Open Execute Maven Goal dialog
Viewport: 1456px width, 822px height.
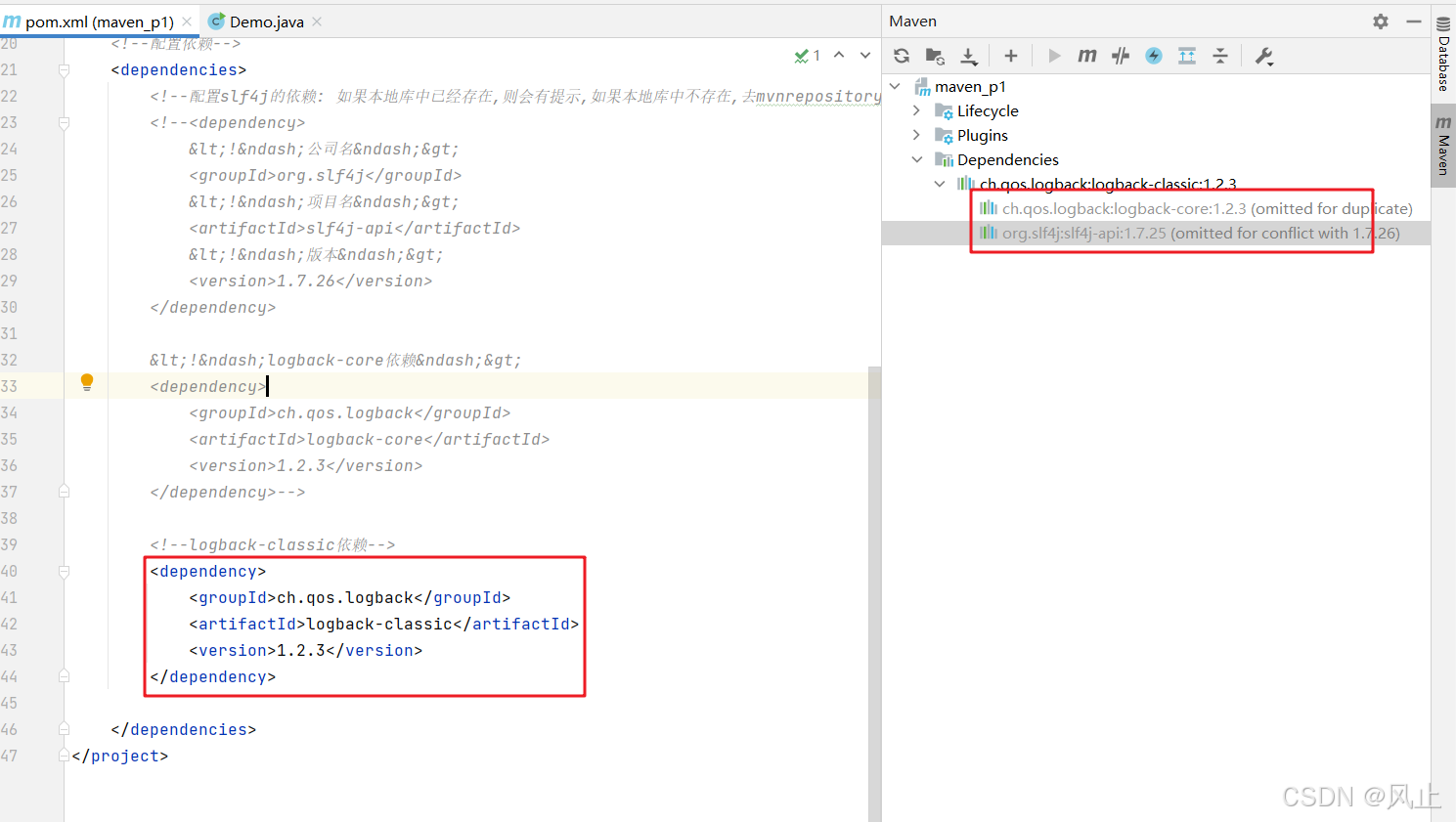(1087, 56)
